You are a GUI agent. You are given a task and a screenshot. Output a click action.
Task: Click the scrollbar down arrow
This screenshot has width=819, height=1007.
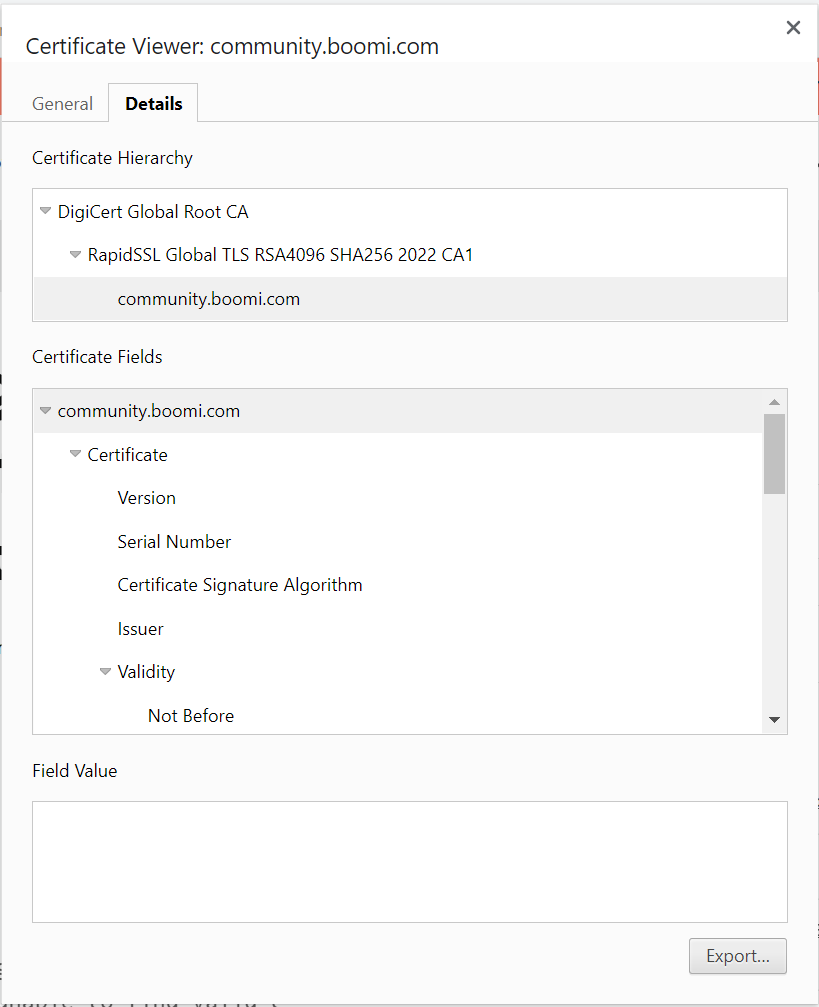pos(775,717)
